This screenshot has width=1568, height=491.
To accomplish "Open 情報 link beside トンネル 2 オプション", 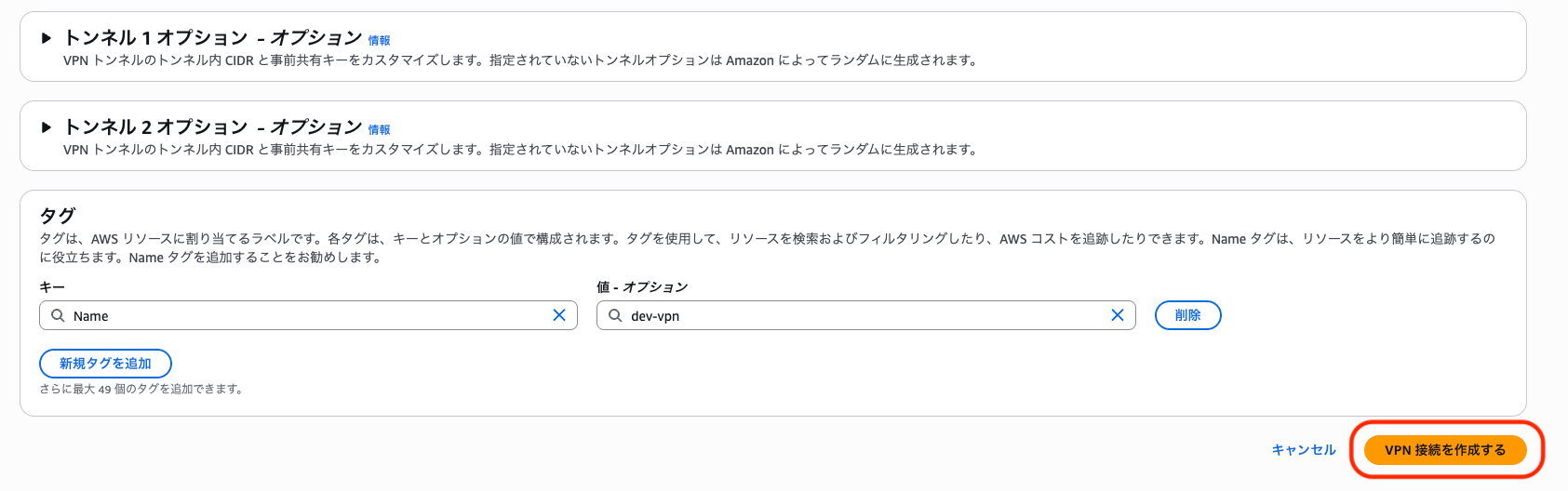I will [x=379, y=130].
